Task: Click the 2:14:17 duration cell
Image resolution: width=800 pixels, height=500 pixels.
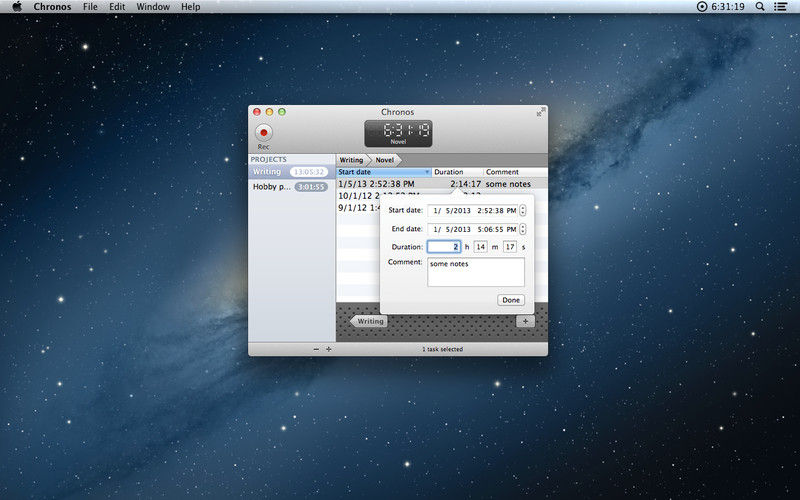Action: [465, 184]
